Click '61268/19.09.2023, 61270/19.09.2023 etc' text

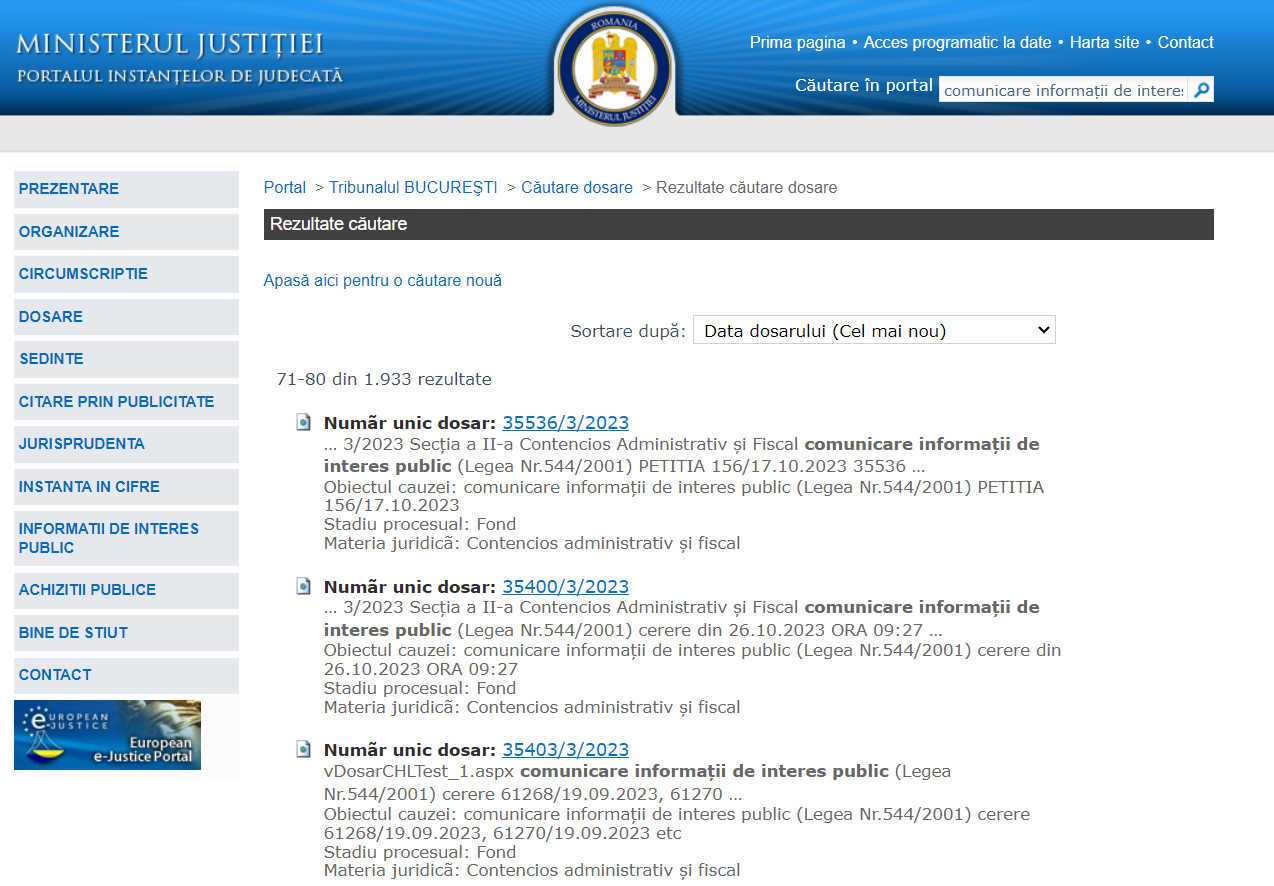503,833
